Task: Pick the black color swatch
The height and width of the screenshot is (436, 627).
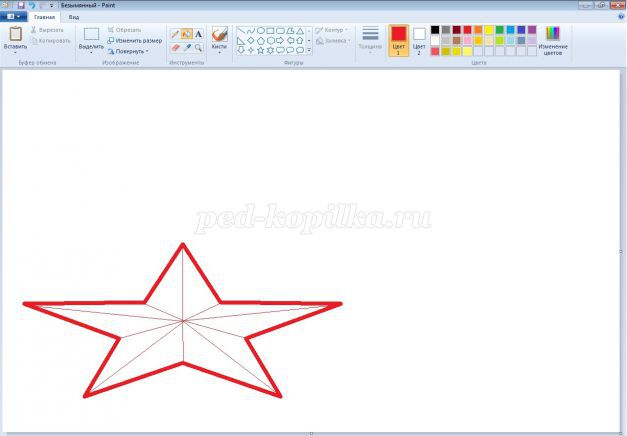Action: (435, 30)
